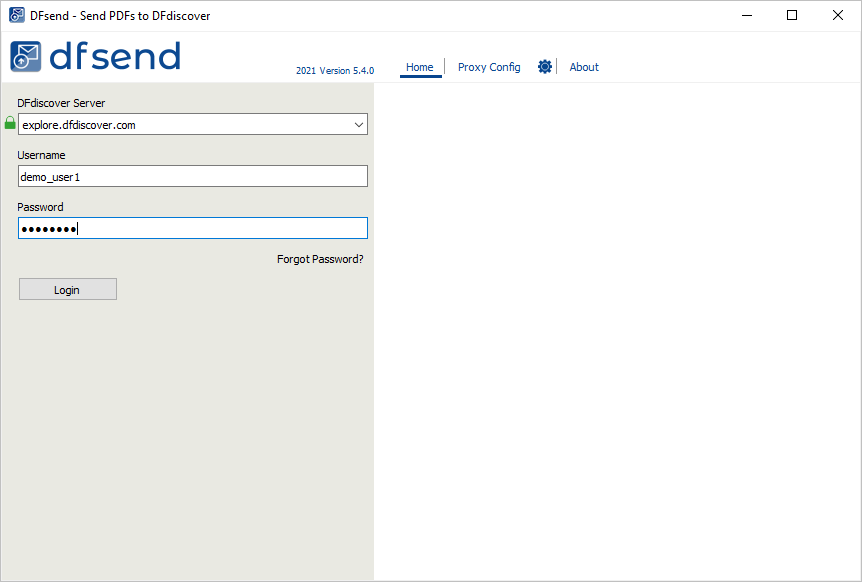862x582 pixels.
Task: Click the Password label
Action: tap(40, 207)
